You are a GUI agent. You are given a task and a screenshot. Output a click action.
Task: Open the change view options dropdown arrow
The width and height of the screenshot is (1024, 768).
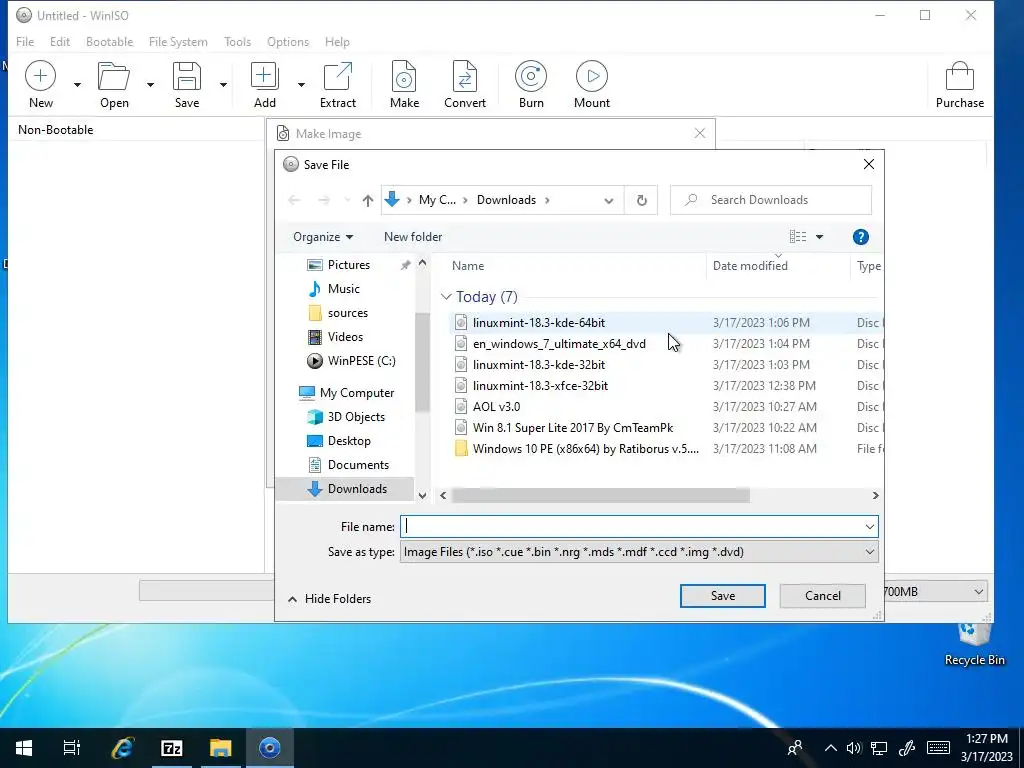pyautogui.click(x=819, y=237)
